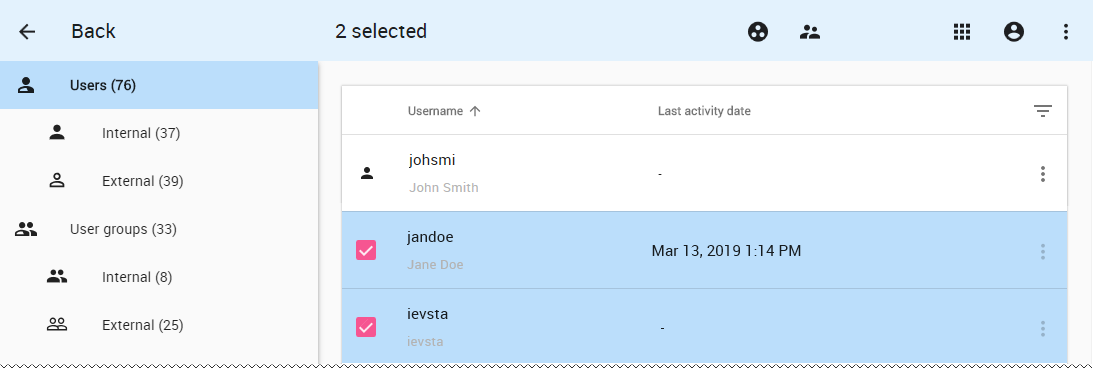This screenshot has width=1093, height=368.
Task: Click the Back label
Action: coord(93,31)
